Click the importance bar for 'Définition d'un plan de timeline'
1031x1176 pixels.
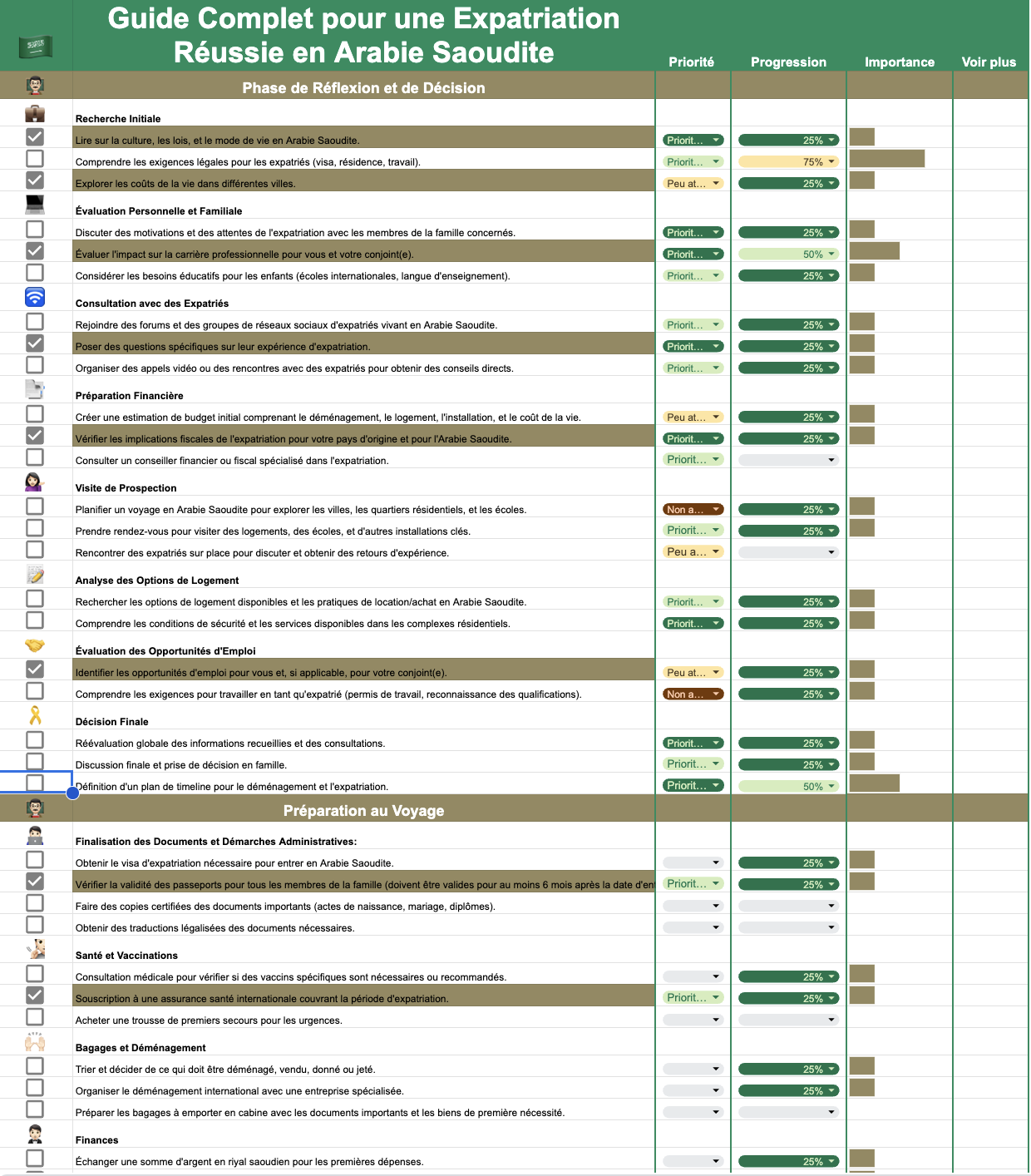click(x=875, y=783)
